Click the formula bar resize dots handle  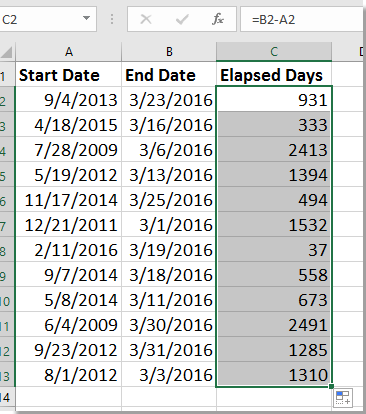tap(112, 19)
